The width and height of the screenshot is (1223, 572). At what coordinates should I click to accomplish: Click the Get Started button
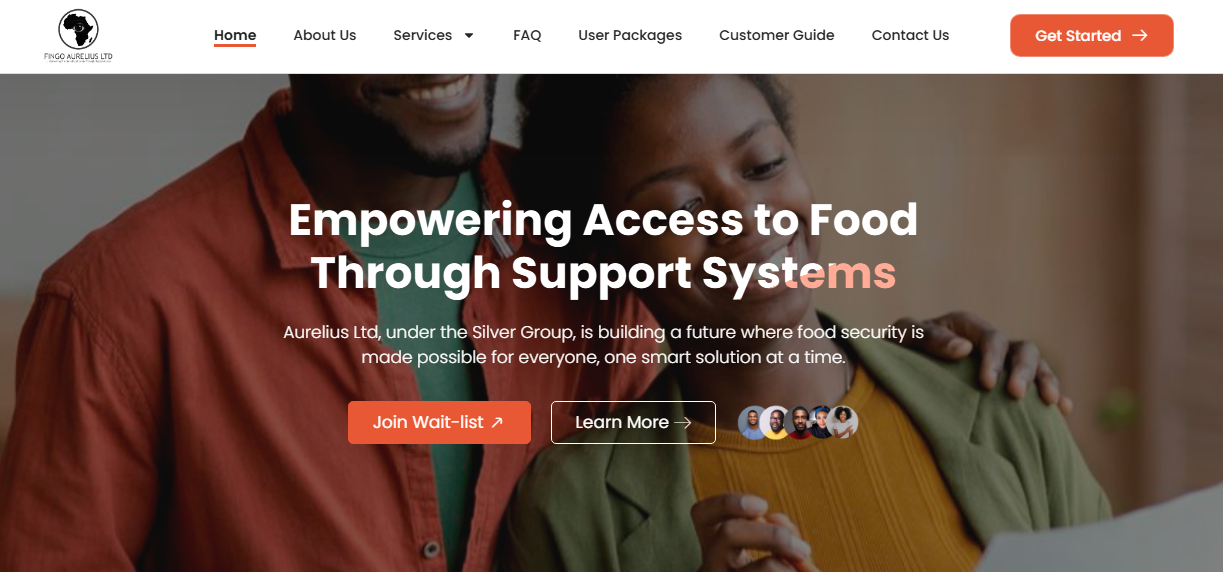tap(1092, 36)
